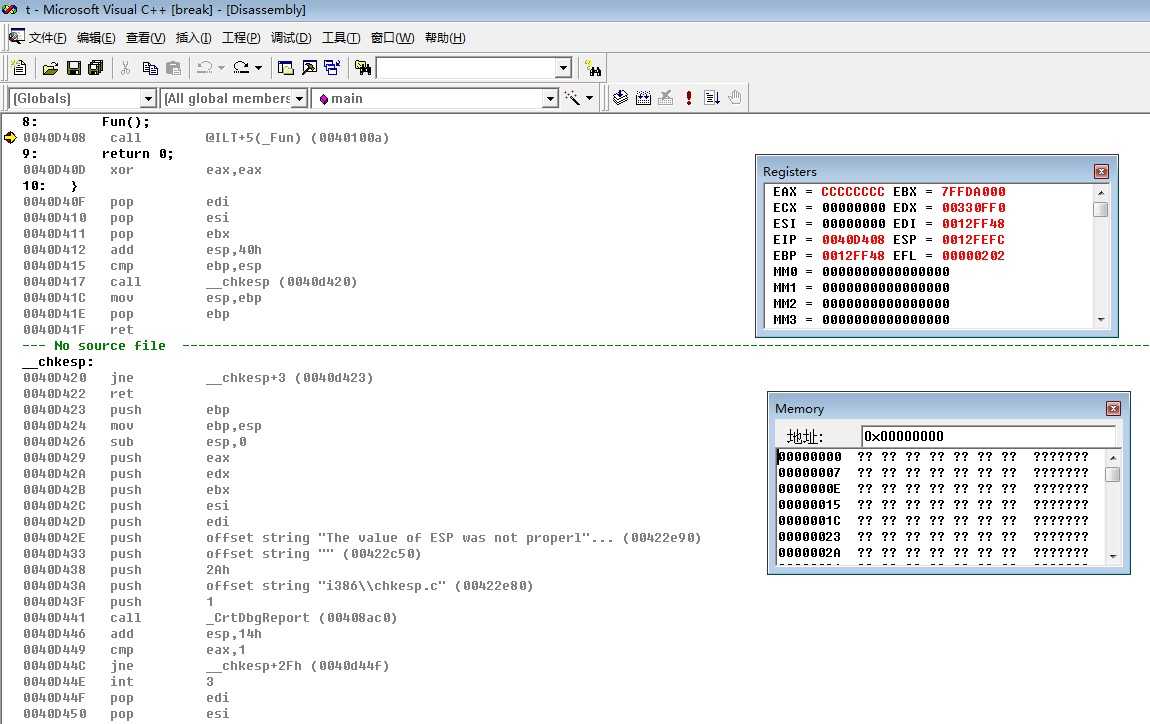The width and height of the screenshot is (1150, 724).
Task: Click the Copy icon
Action: pos(150,68)
